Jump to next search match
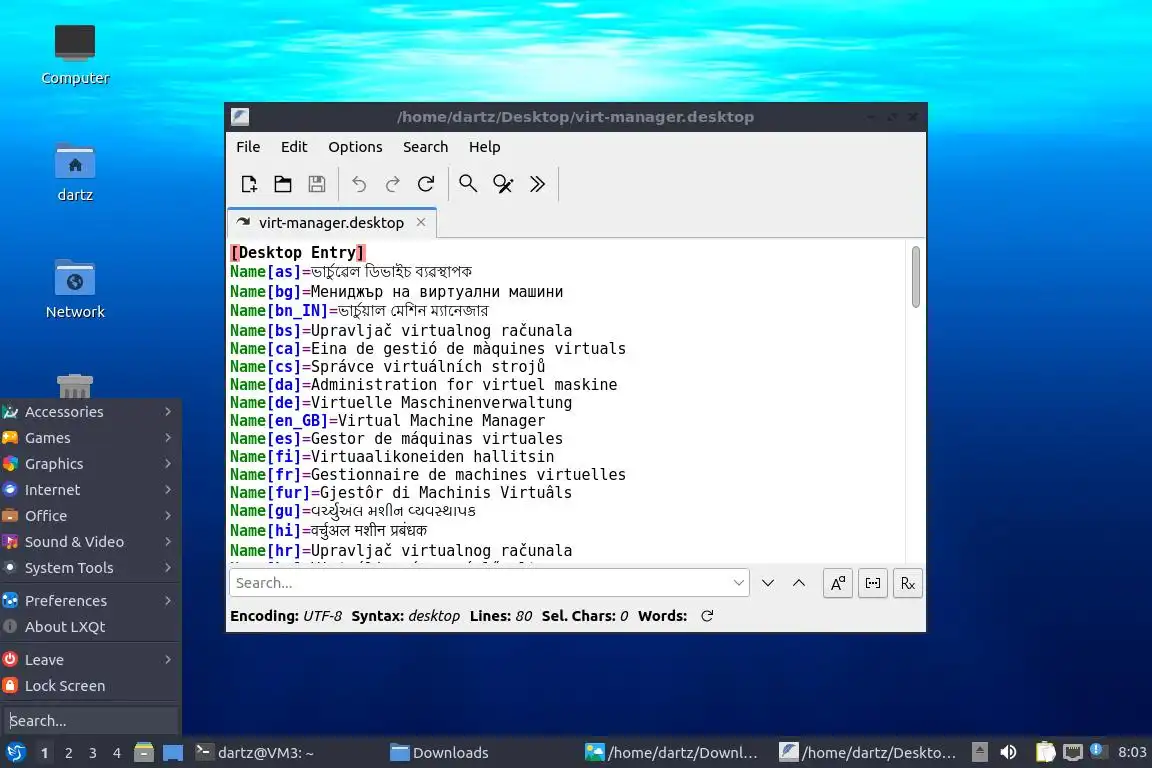This screenshot has width=1152, height=768. pyautogui.click(x=768, y=583)
